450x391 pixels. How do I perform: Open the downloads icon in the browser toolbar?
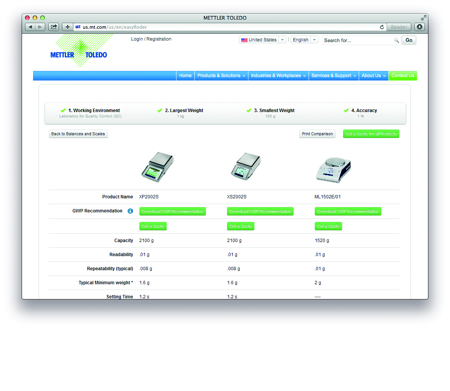point(420,27)
